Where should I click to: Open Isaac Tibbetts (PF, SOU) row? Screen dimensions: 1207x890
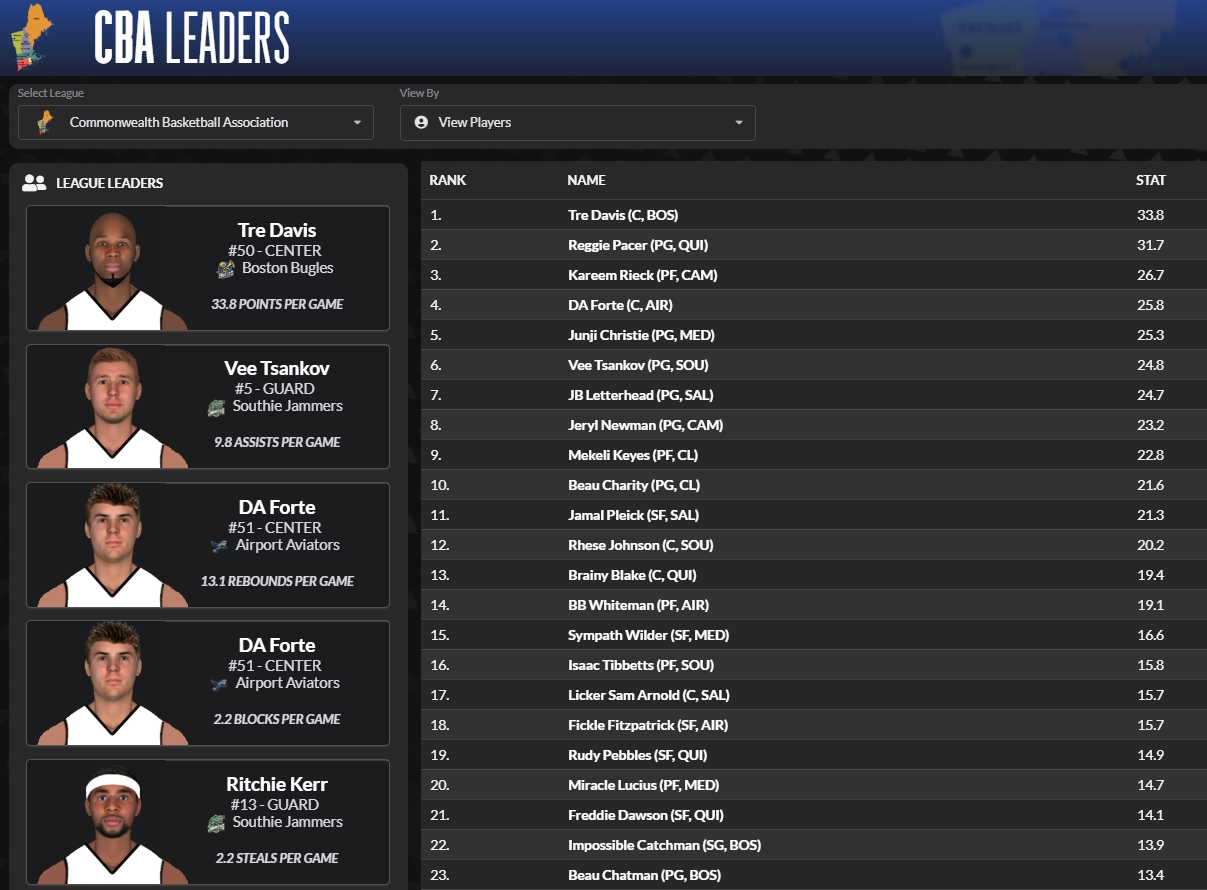pos(814,665)
